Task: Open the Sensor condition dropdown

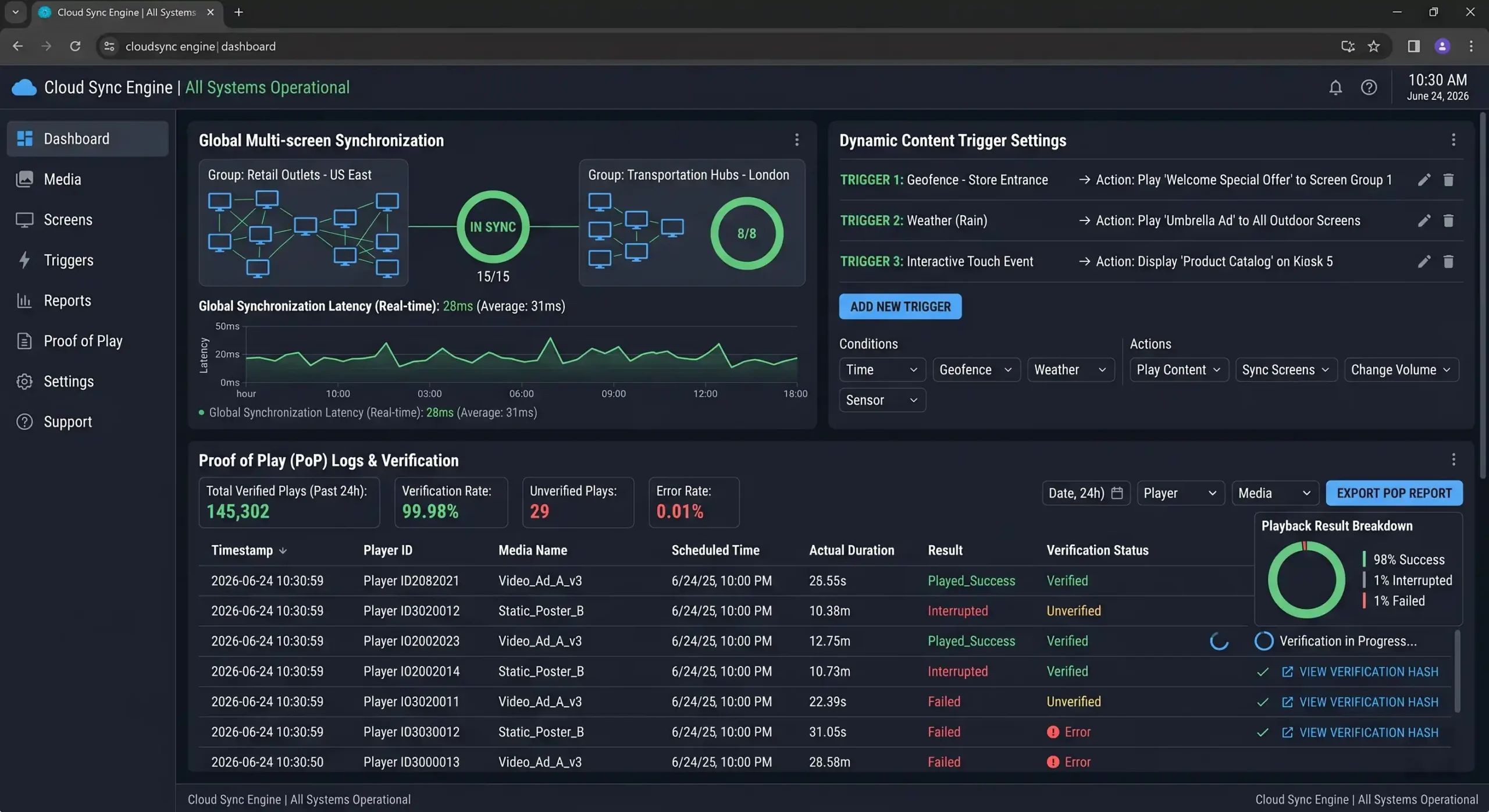Action: tap(882, 400)
